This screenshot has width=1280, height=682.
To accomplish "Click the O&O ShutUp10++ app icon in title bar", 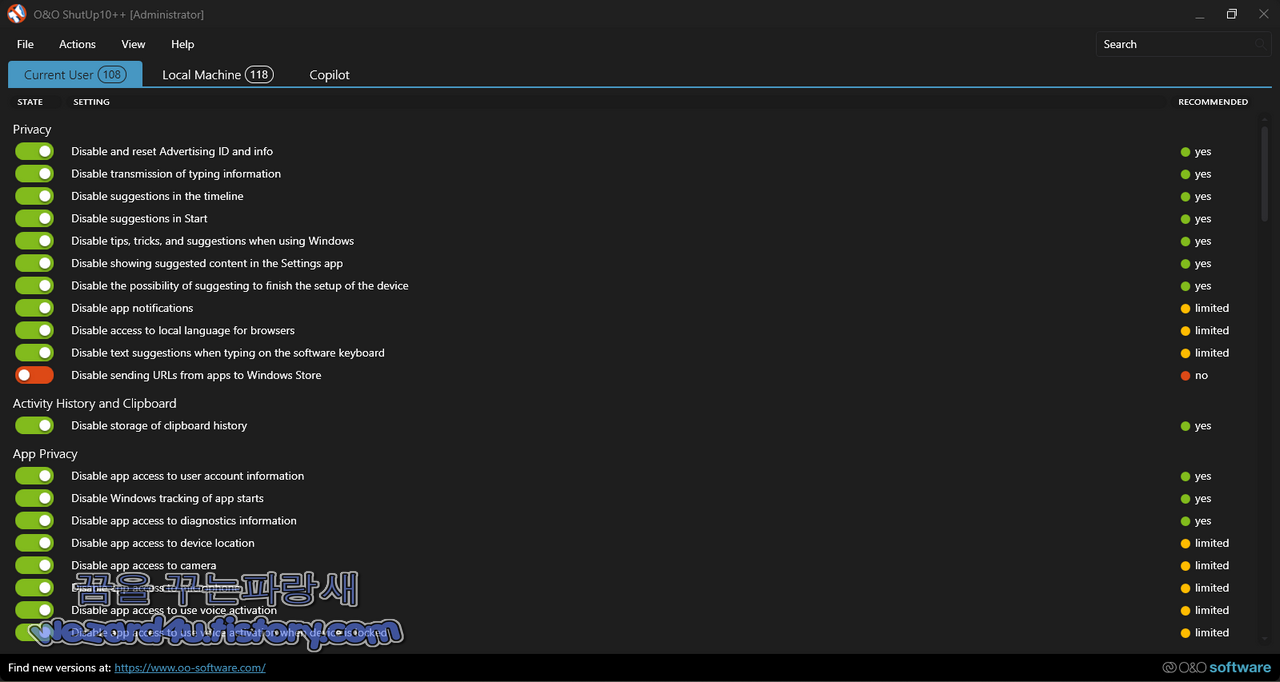I will [x=17, y=14].
